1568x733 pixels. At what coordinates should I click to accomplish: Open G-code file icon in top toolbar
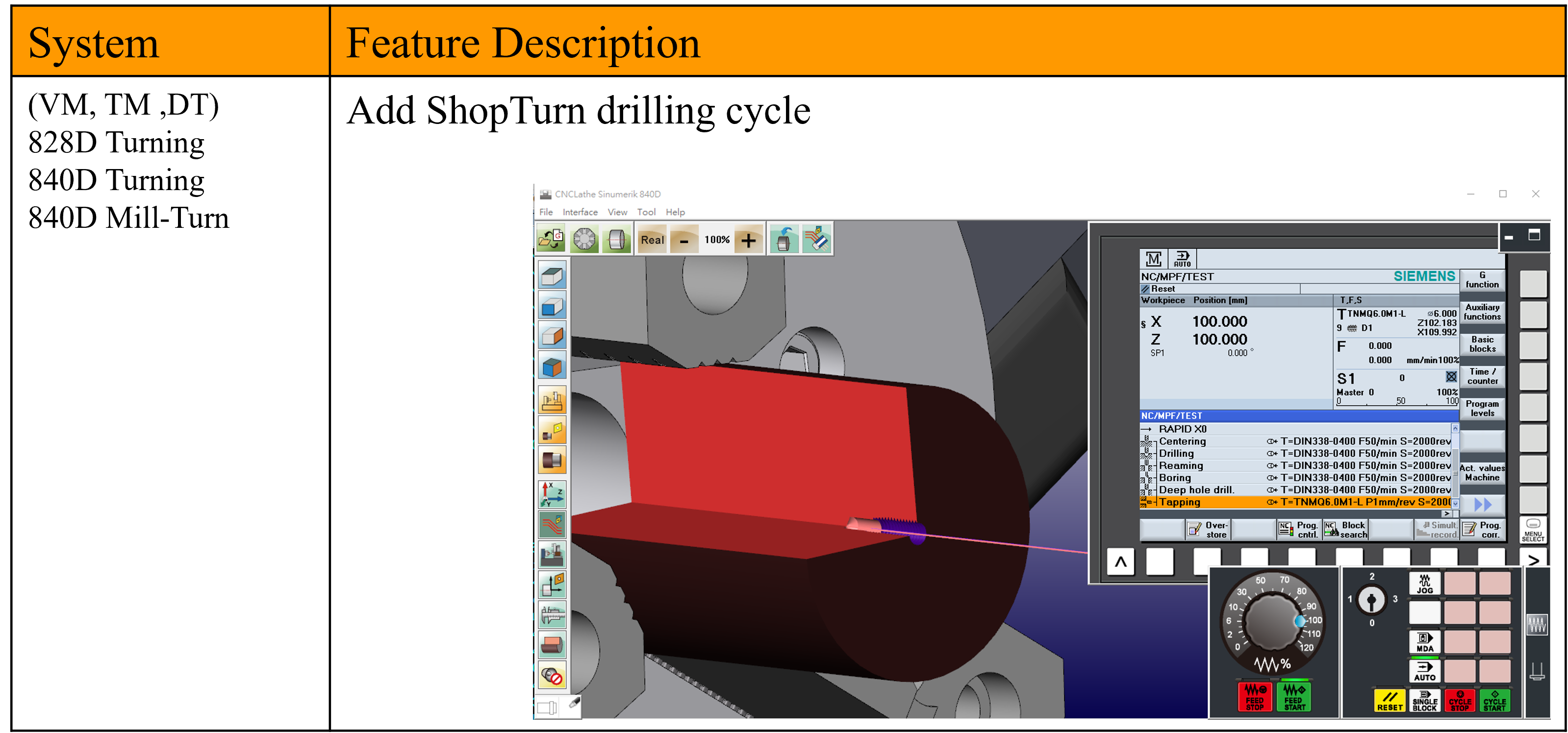(552, 239)
